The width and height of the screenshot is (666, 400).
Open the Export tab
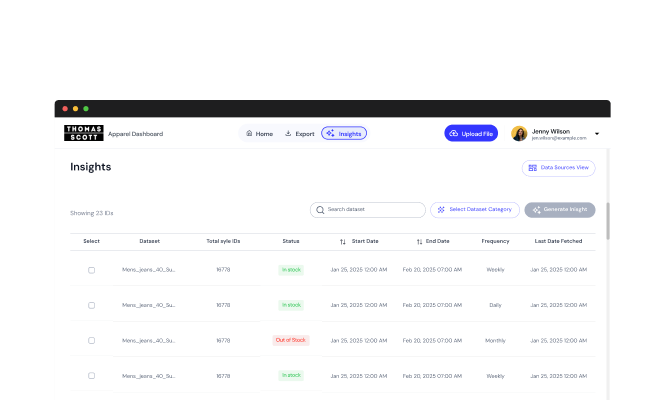(x=299, y=133)
